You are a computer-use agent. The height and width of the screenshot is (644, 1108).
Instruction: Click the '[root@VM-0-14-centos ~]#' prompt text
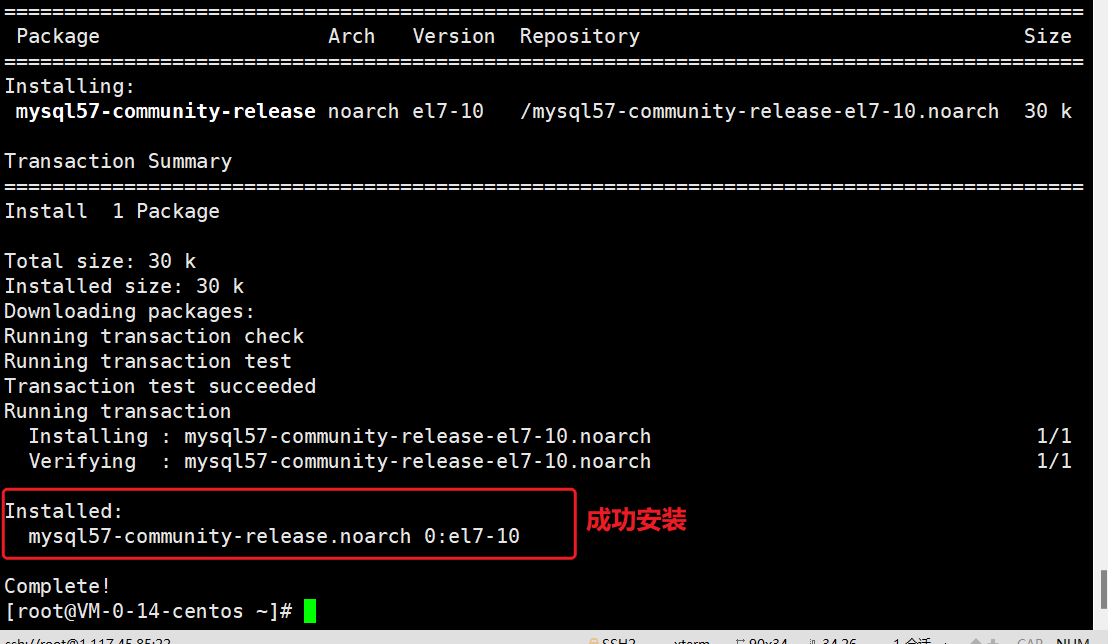[x=148, y=611]
